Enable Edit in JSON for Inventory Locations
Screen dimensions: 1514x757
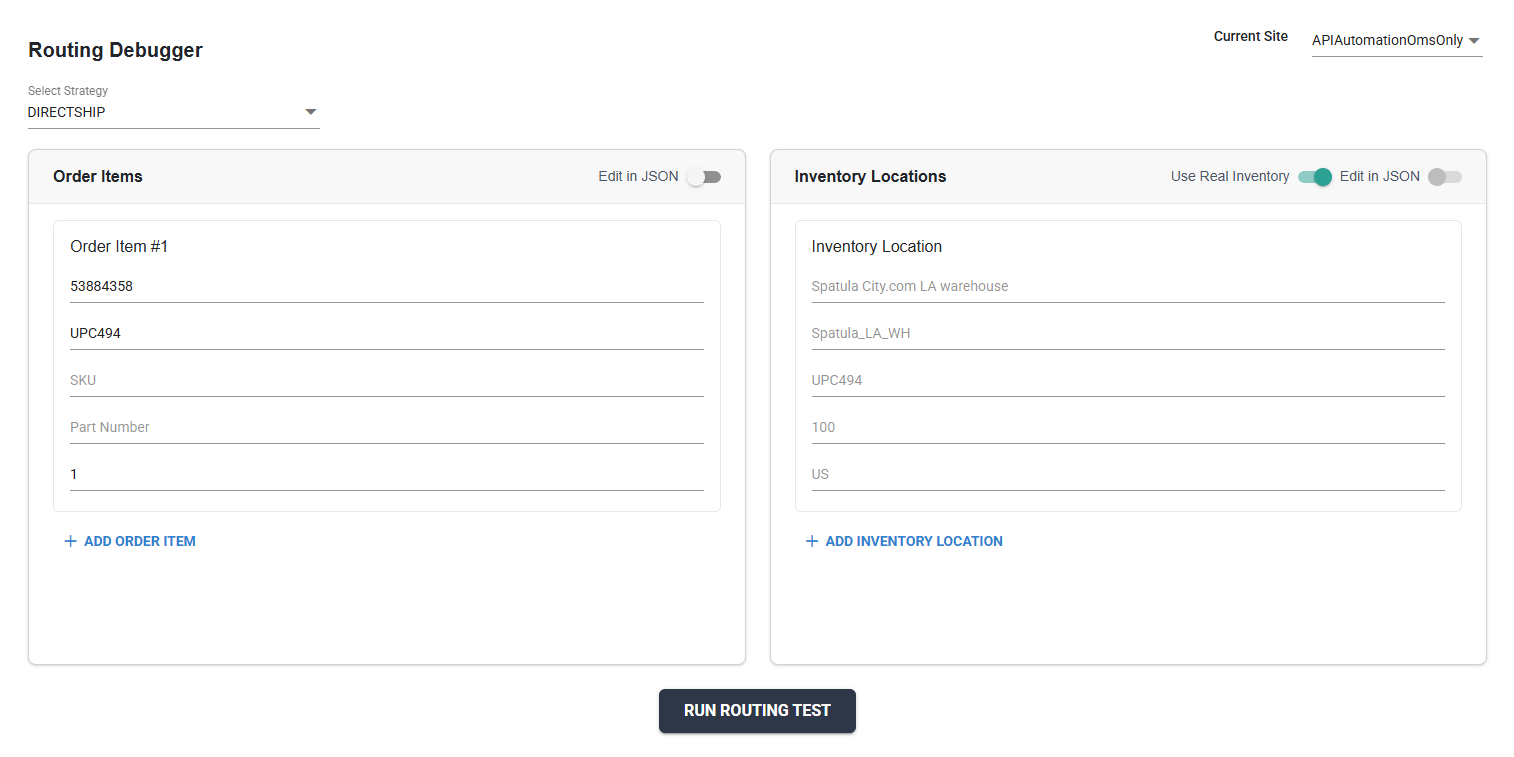click(1445, 177)
